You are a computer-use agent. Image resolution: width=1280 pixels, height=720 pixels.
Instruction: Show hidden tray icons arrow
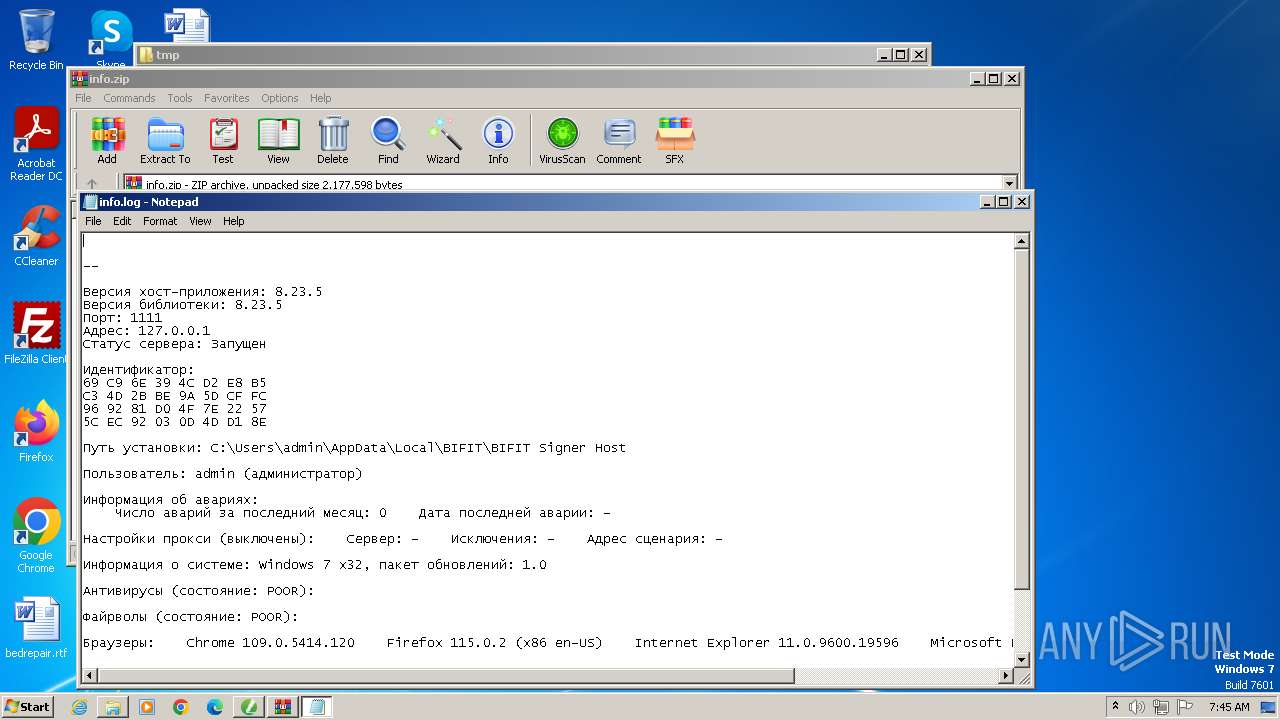pyautogui.click(x=1115, y=707)
